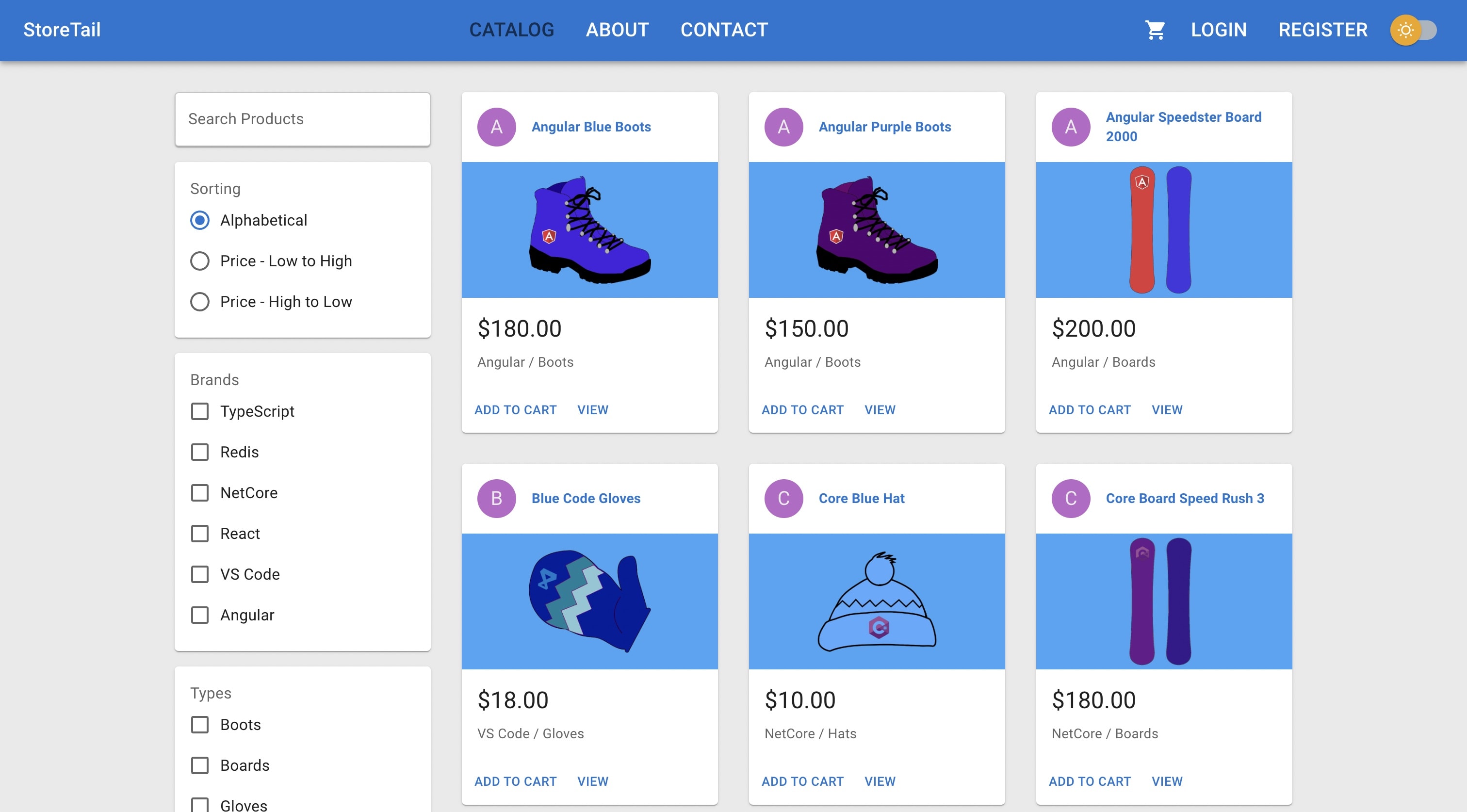Check the Boots type filter

click(x=200, y=724)
